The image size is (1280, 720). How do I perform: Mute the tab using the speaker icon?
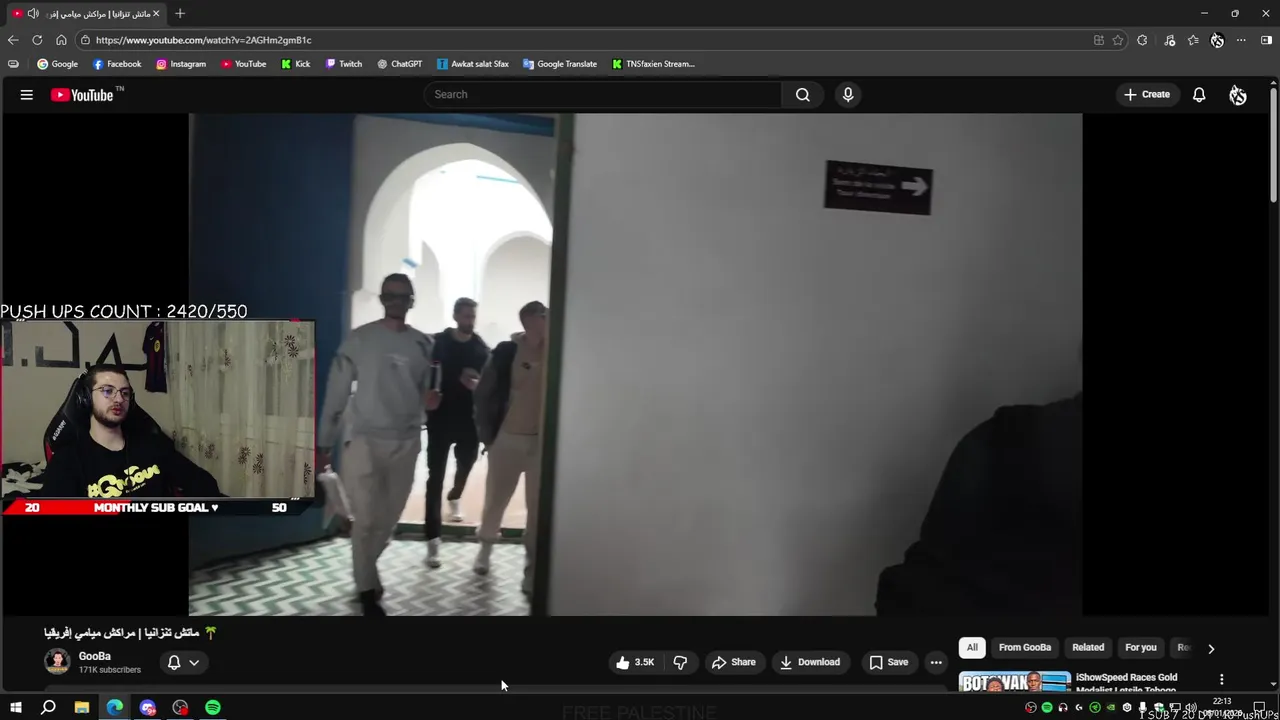[x=33, y=13]
